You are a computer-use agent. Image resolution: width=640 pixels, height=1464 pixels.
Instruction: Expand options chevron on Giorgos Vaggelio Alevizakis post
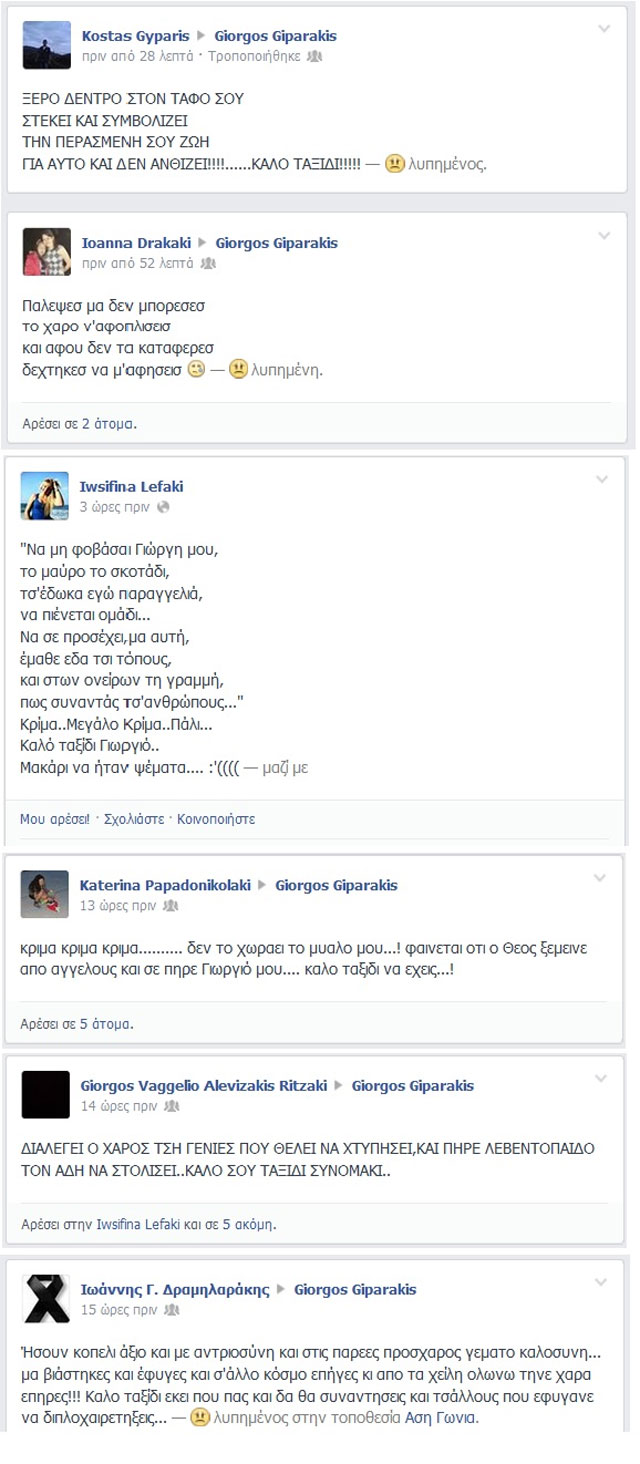(x=600, y=1078)
